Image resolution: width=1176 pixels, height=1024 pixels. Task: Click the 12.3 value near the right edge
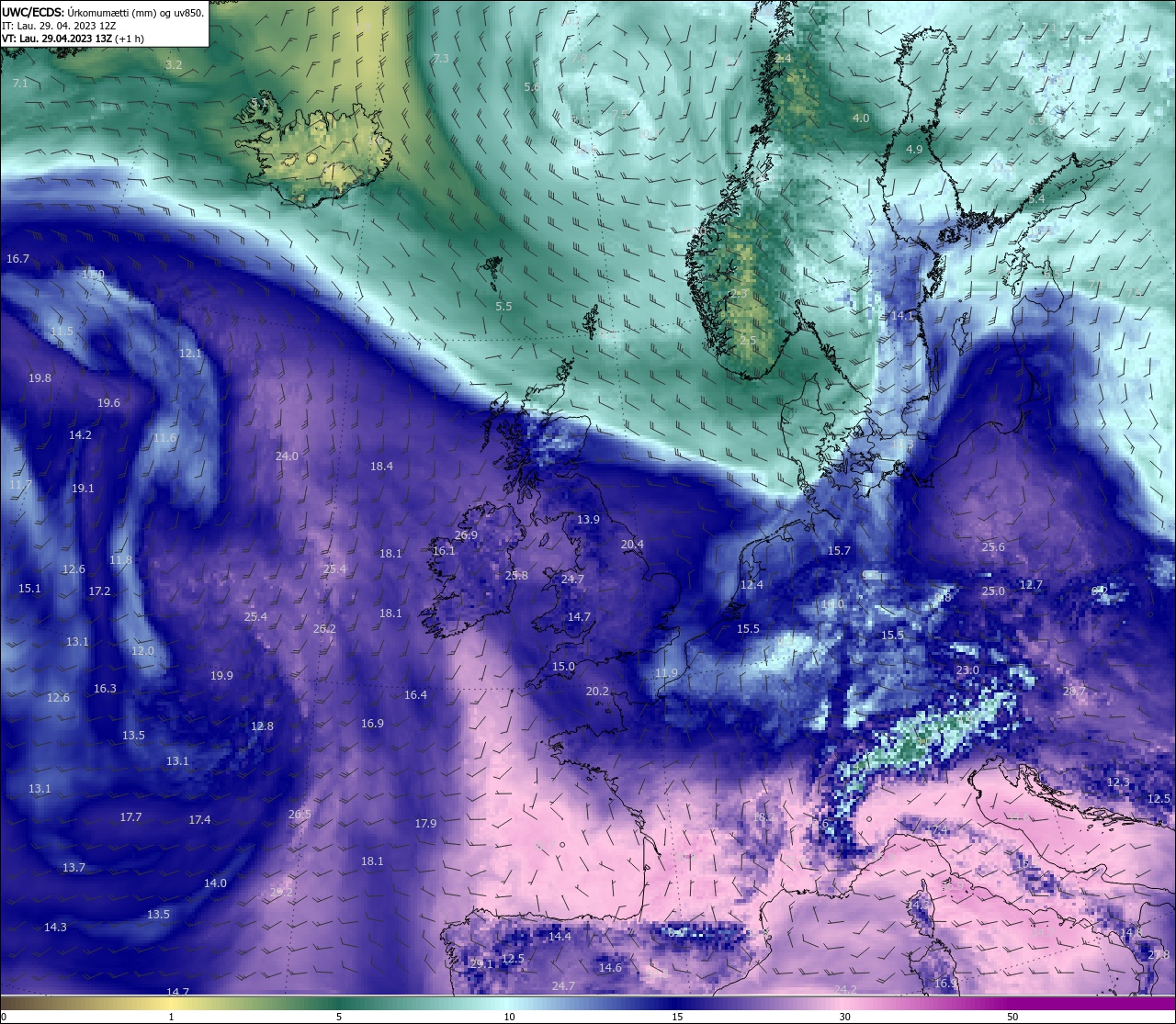pos(1118,782)
